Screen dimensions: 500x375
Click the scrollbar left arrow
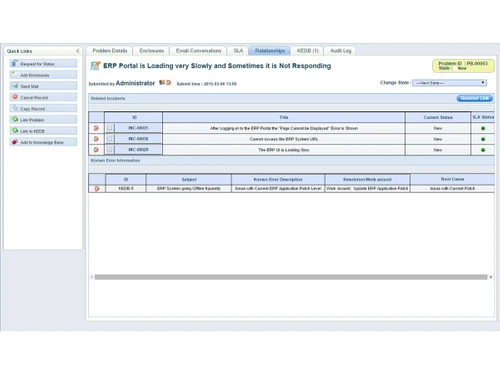tap(92, 277)
